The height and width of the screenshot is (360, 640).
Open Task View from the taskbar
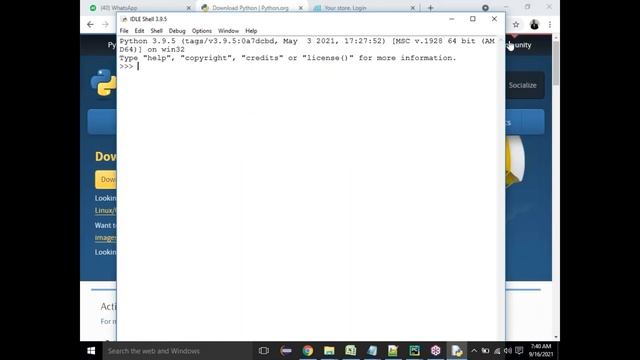[x=264, y=351]
